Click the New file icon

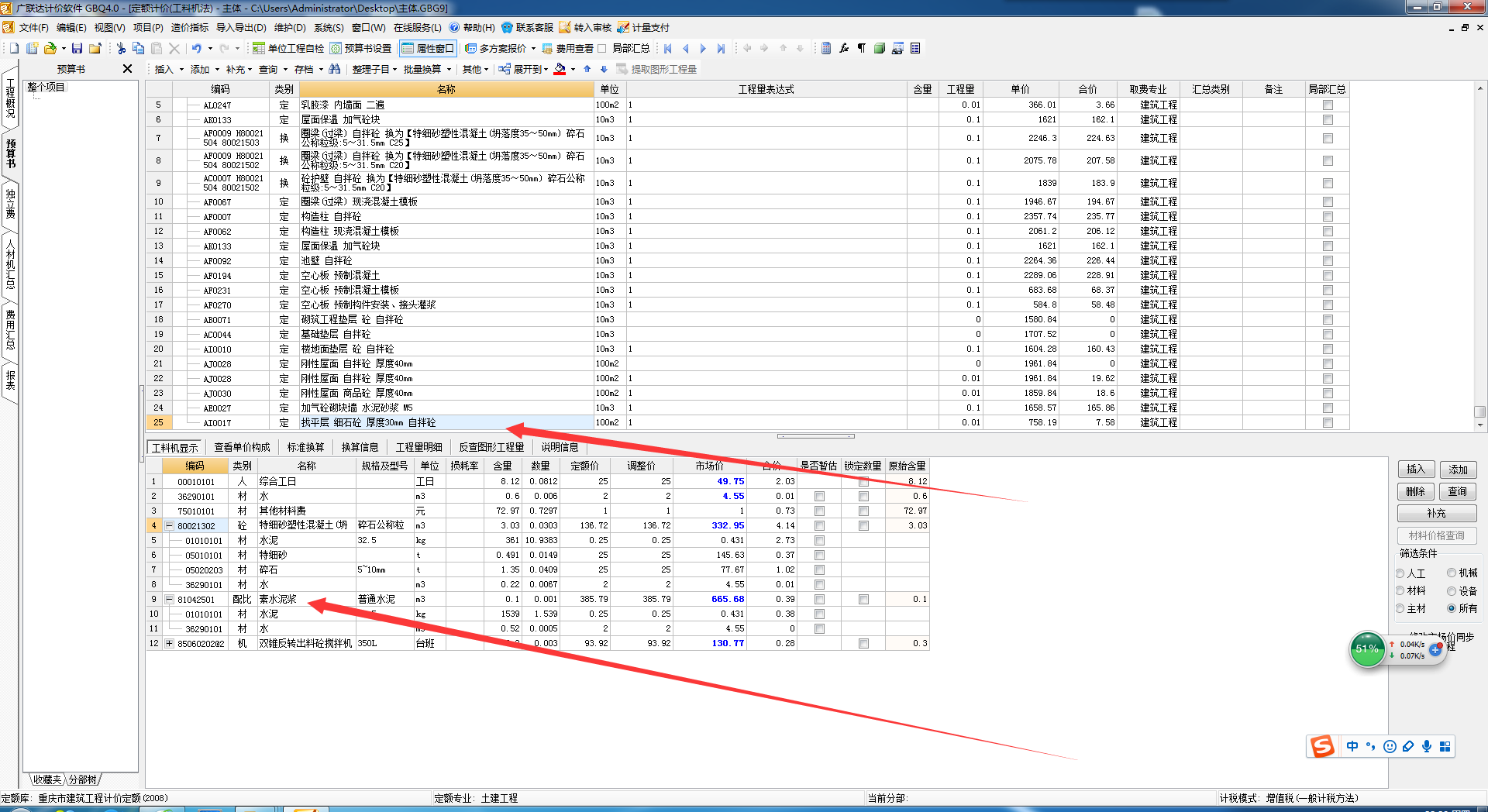[14, 48]
